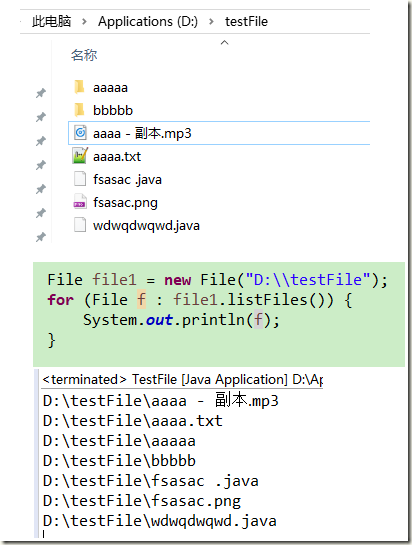Click the "D:\\testFile" string in the code
Viewport: 412px width, 545px height.
(x=308, y=279)
